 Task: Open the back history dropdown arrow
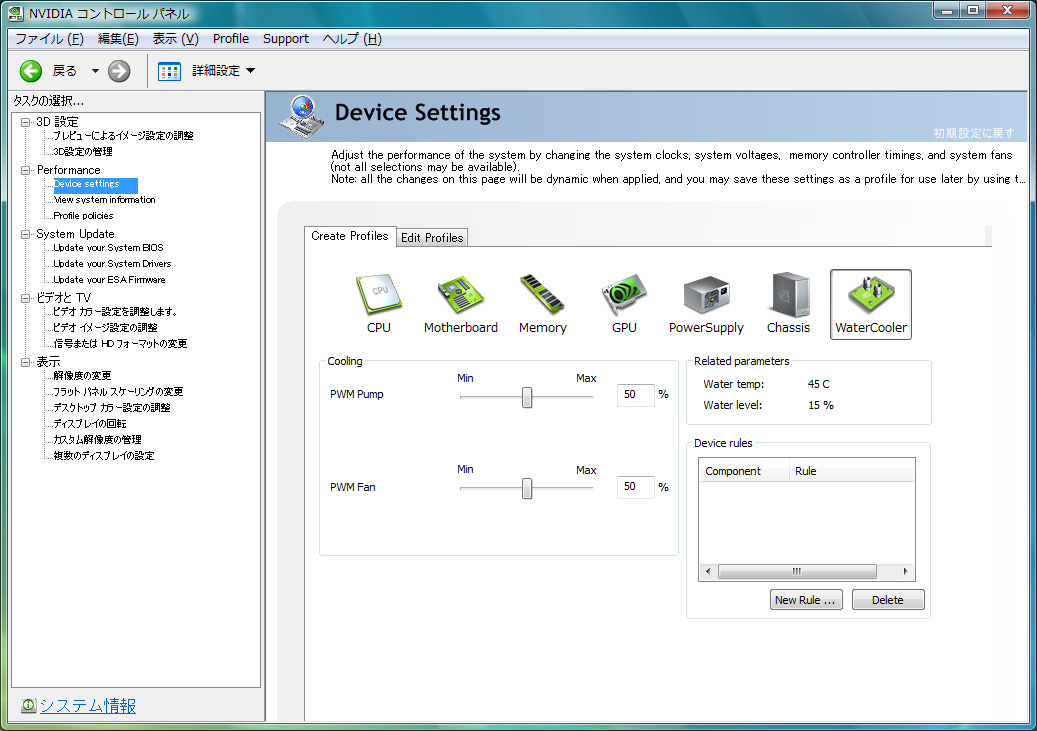click(95, 71)
